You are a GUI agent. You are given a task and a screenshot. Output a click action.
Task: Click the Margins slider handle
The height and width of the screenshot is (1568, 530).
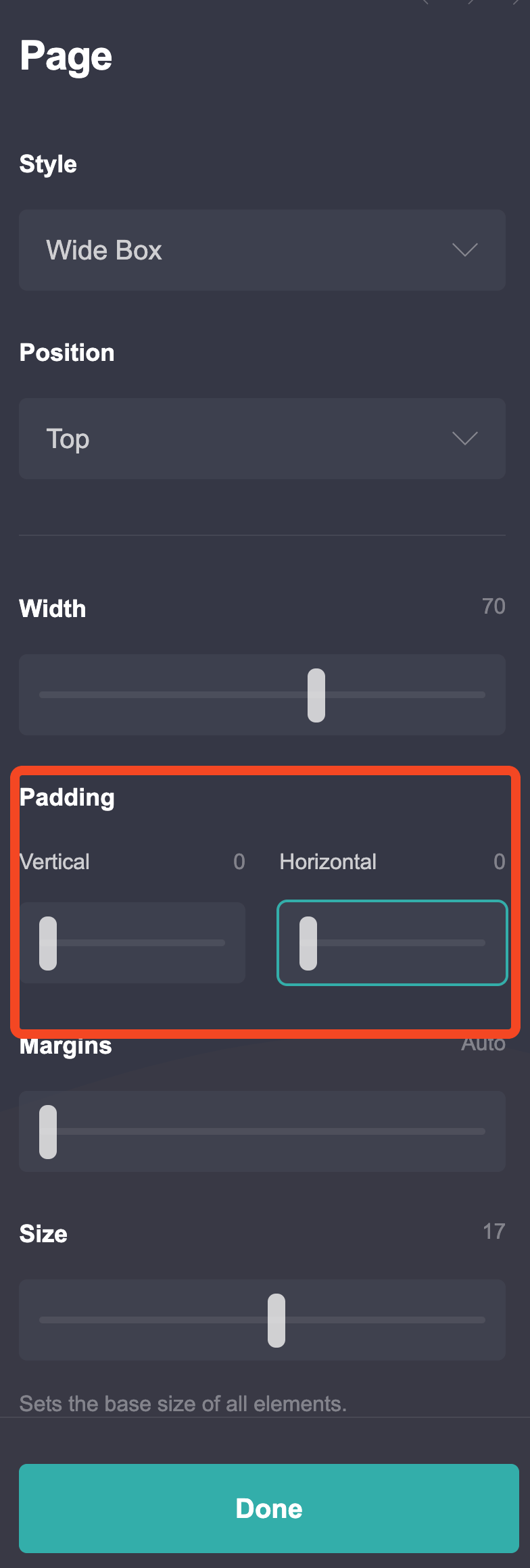pyautogui.click(x=47, y=1131)
